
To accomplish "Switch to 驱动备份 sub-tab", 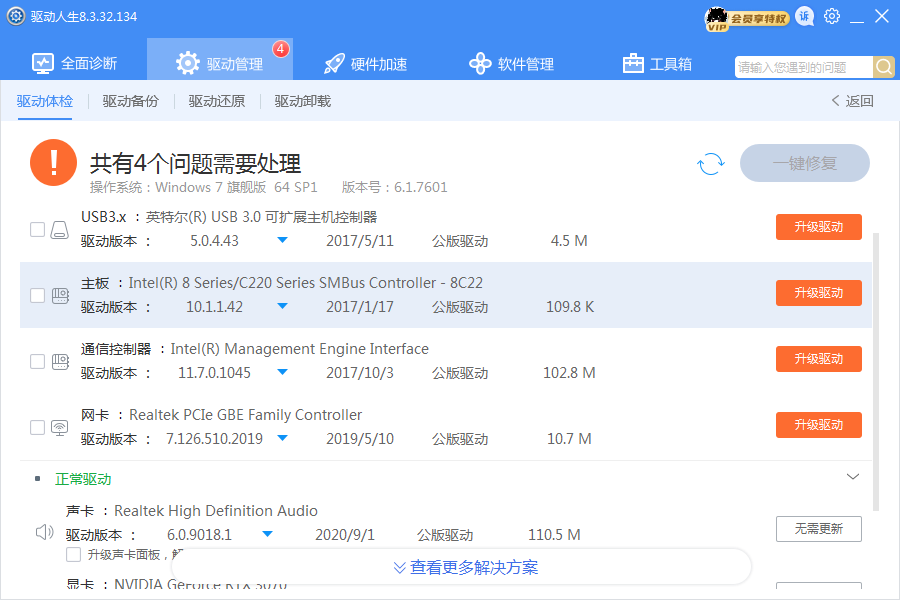I will pos(130,101).
